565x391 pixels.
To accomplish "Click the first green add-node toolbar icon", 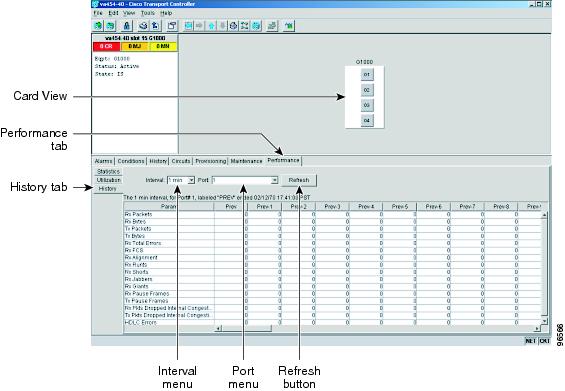I will click(98, 26).
